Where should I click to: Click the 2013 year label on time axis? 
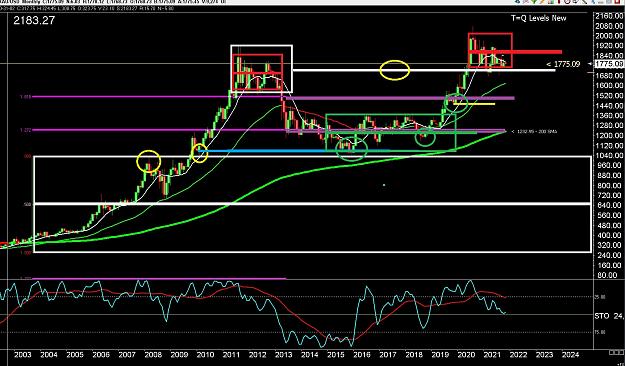[x=283, y=354]
